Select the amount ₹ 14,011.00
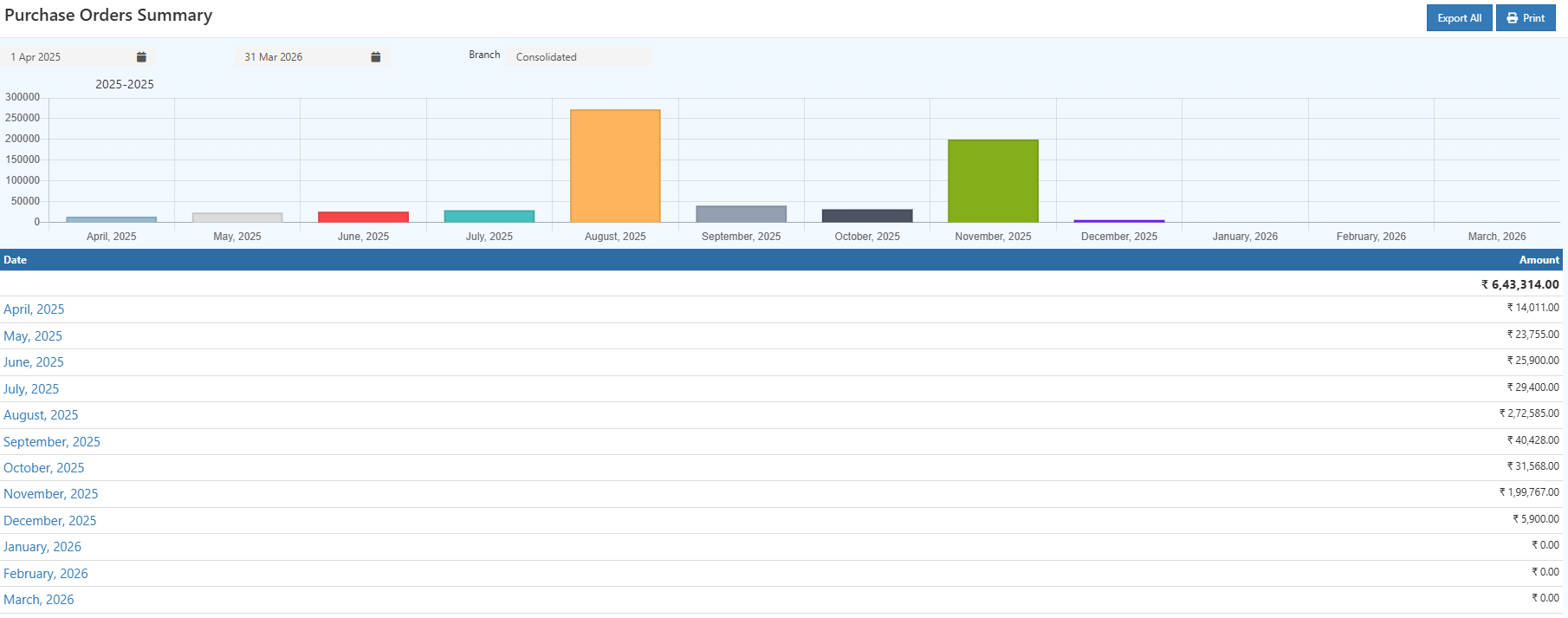This screenshot has height=618, width=1568. point(1532,308)
